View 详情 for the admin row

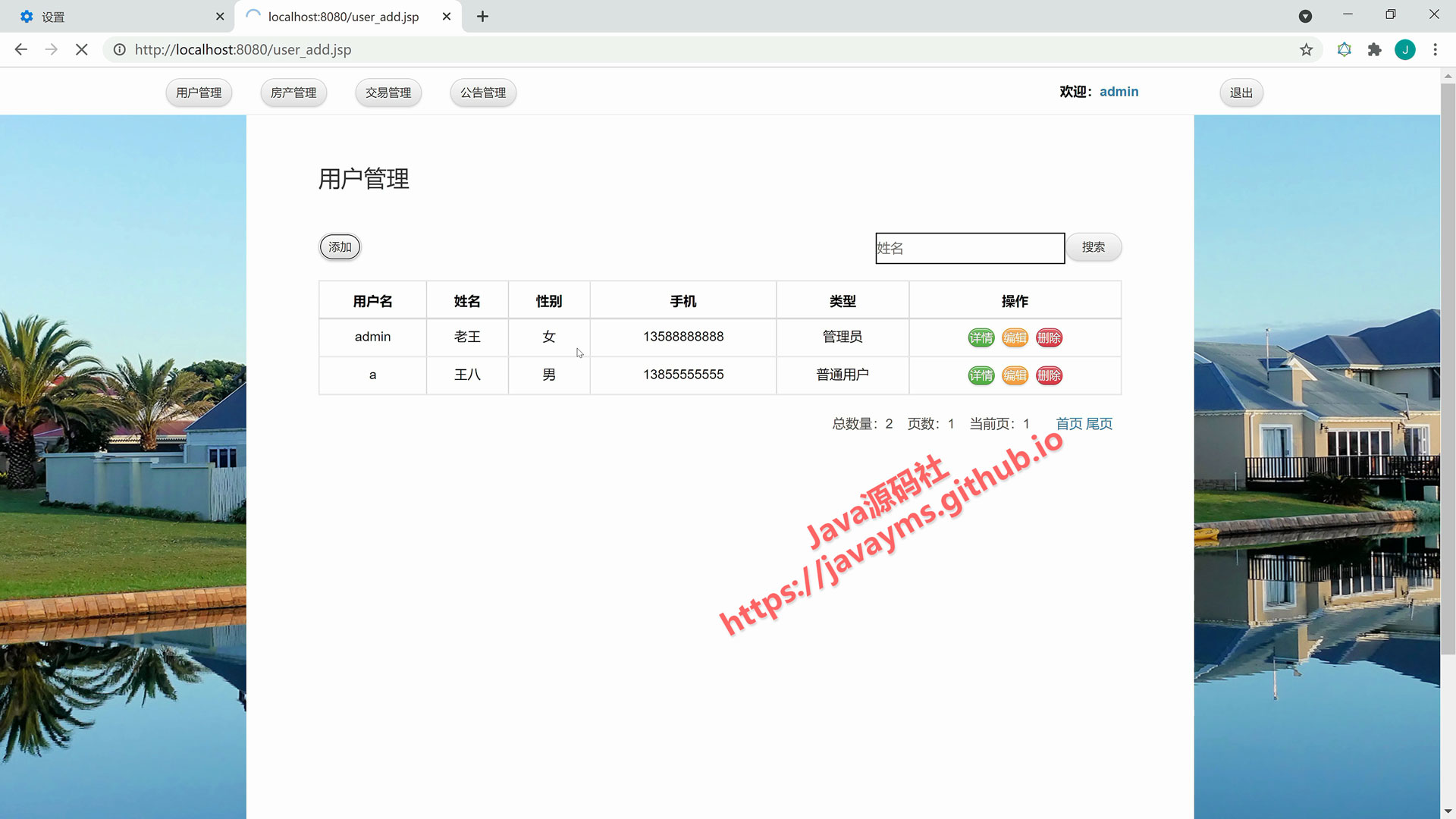pos(981,337)
